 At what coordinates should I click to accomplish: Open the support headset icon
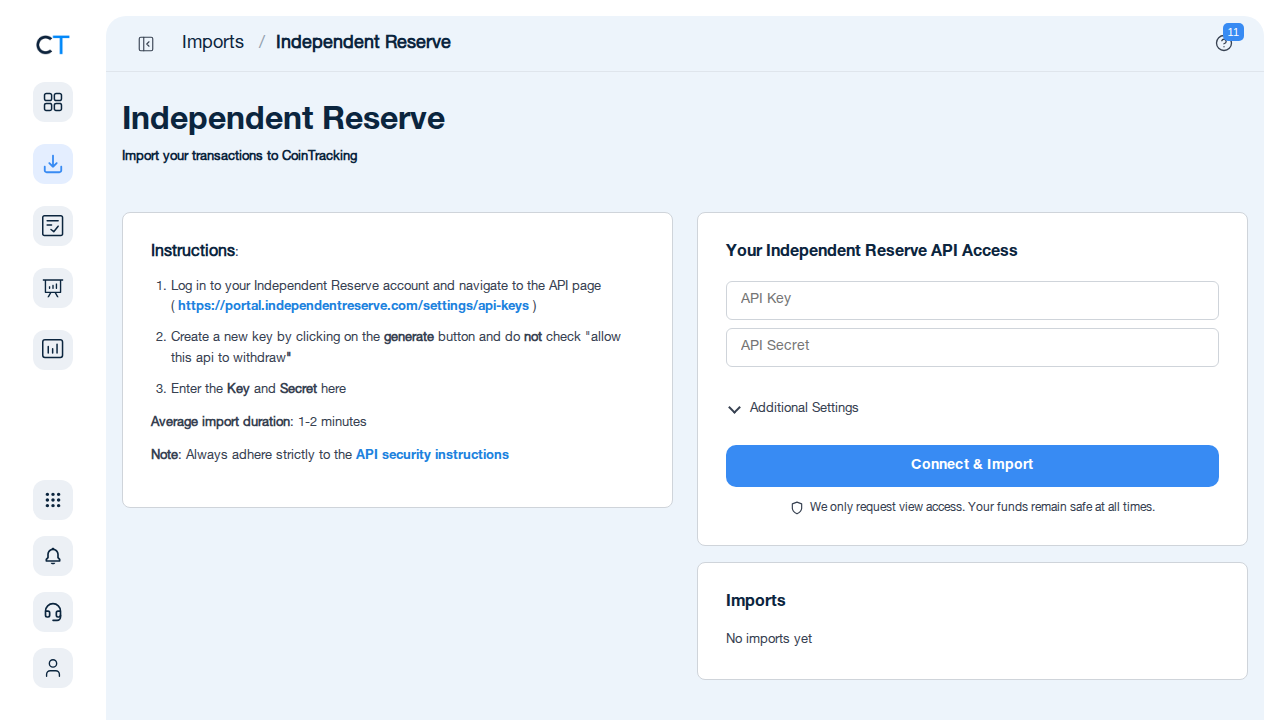[53, 612]
